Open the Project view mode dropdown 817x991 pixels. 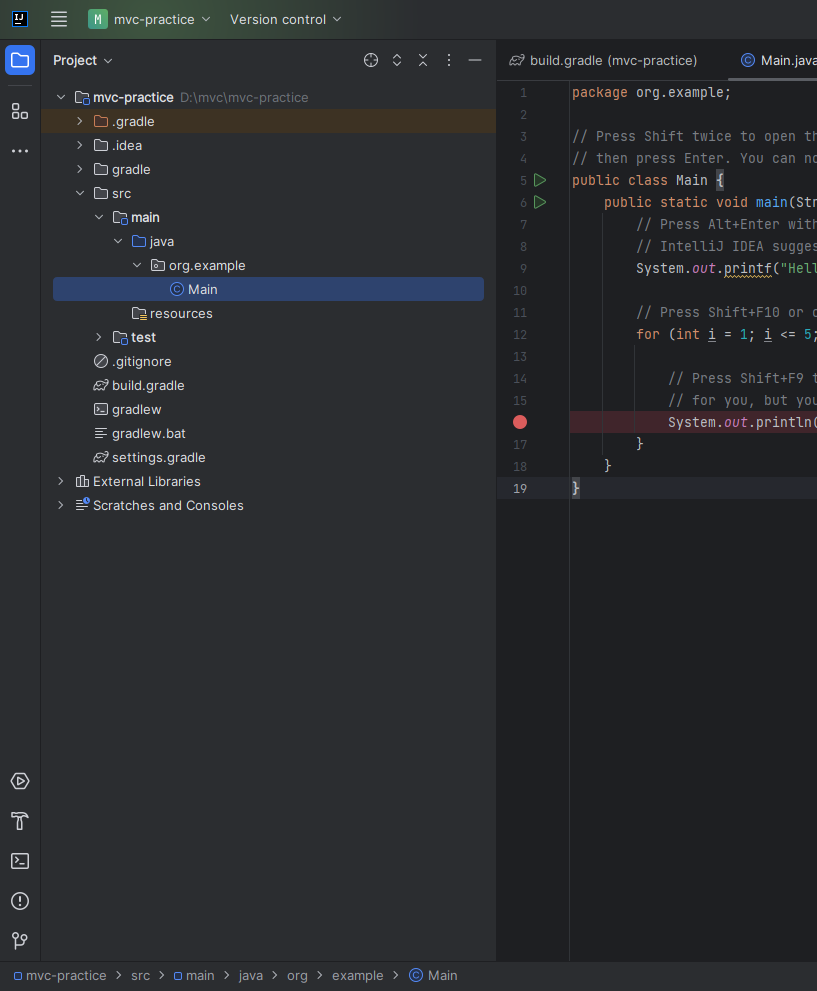click(83, 60)
